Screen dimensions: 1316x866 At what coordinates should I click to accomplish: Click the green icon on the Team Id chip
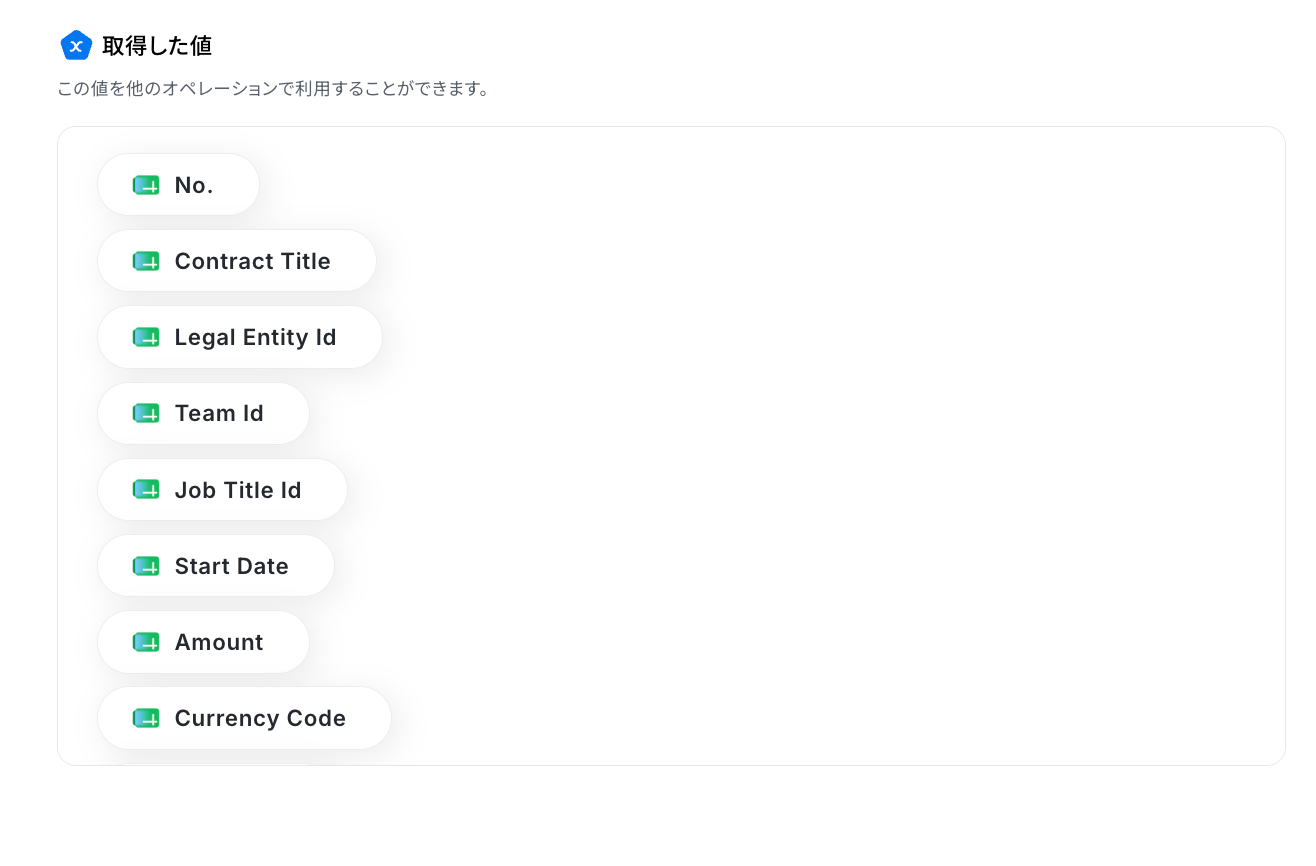click(146, 413)
